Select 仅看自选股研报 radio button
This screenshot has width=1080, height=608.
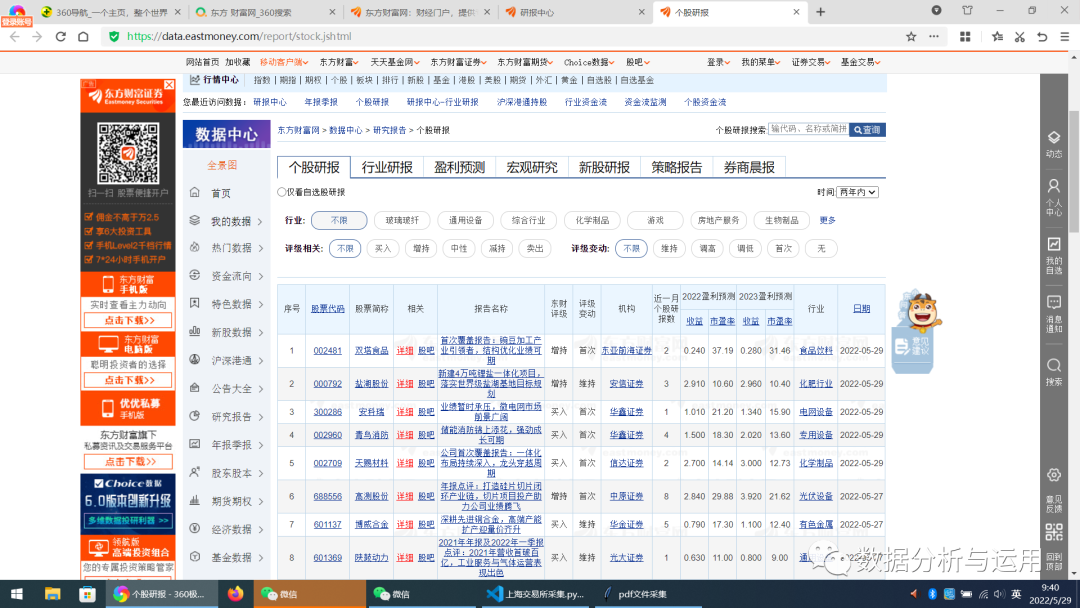(281, 192)
